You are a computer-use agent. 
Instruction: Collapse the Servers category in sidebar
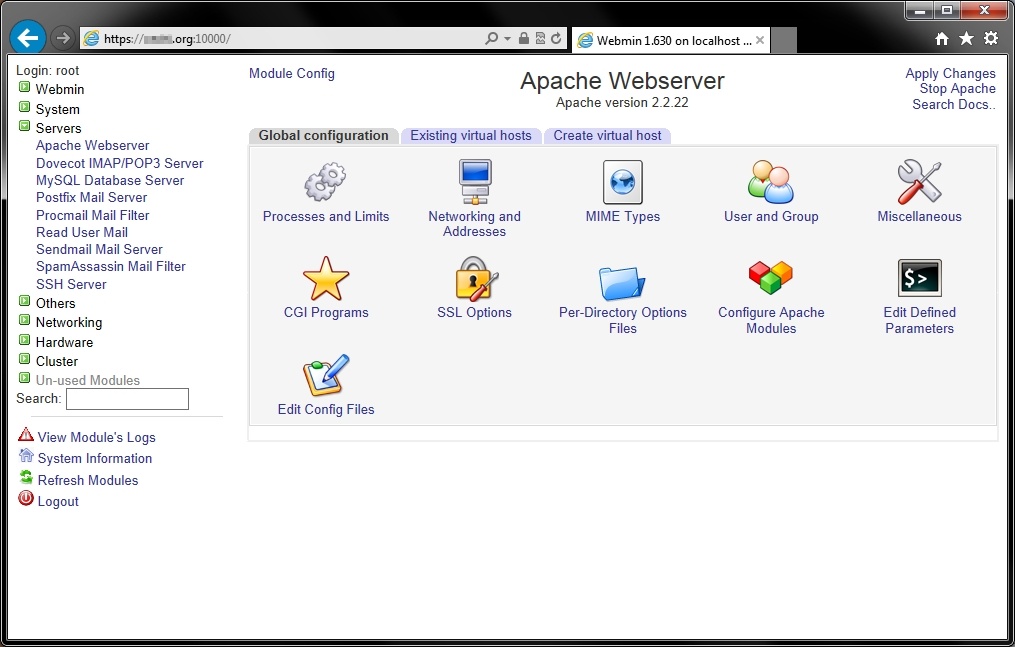(25, 127)
